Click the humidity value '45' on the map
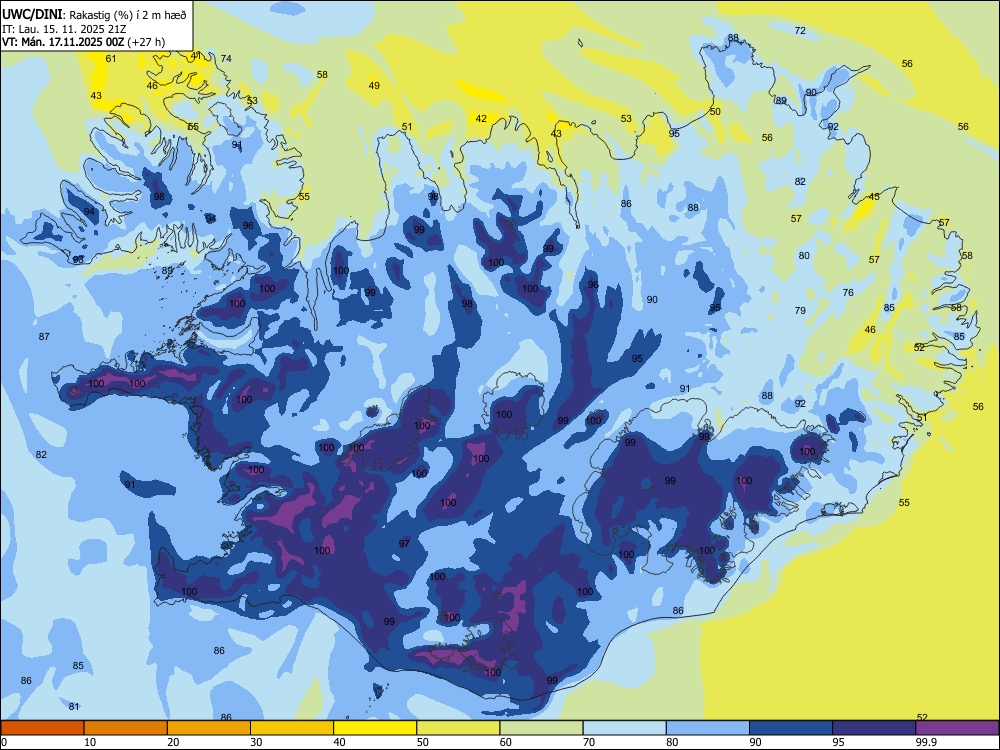This screenshot has height=750, width=1000. pos(874,197)
